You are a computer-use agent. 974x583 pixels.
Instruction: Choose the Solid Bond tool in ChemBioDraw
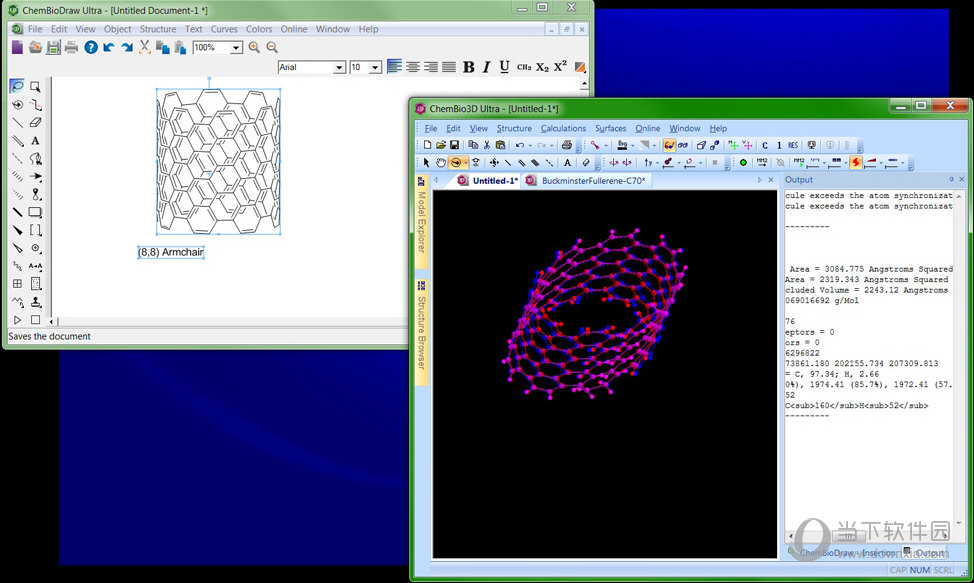click(17, 122)
